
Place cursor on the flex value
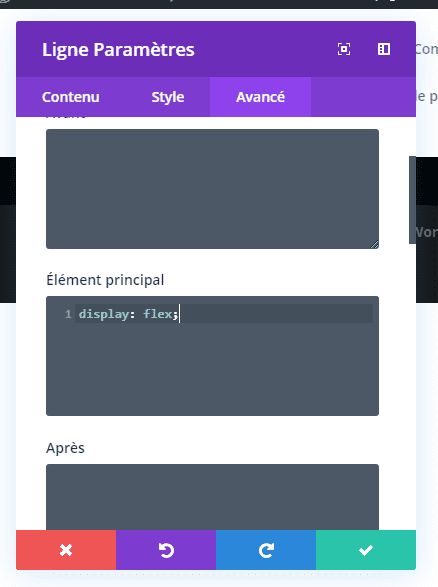(158, 314)
